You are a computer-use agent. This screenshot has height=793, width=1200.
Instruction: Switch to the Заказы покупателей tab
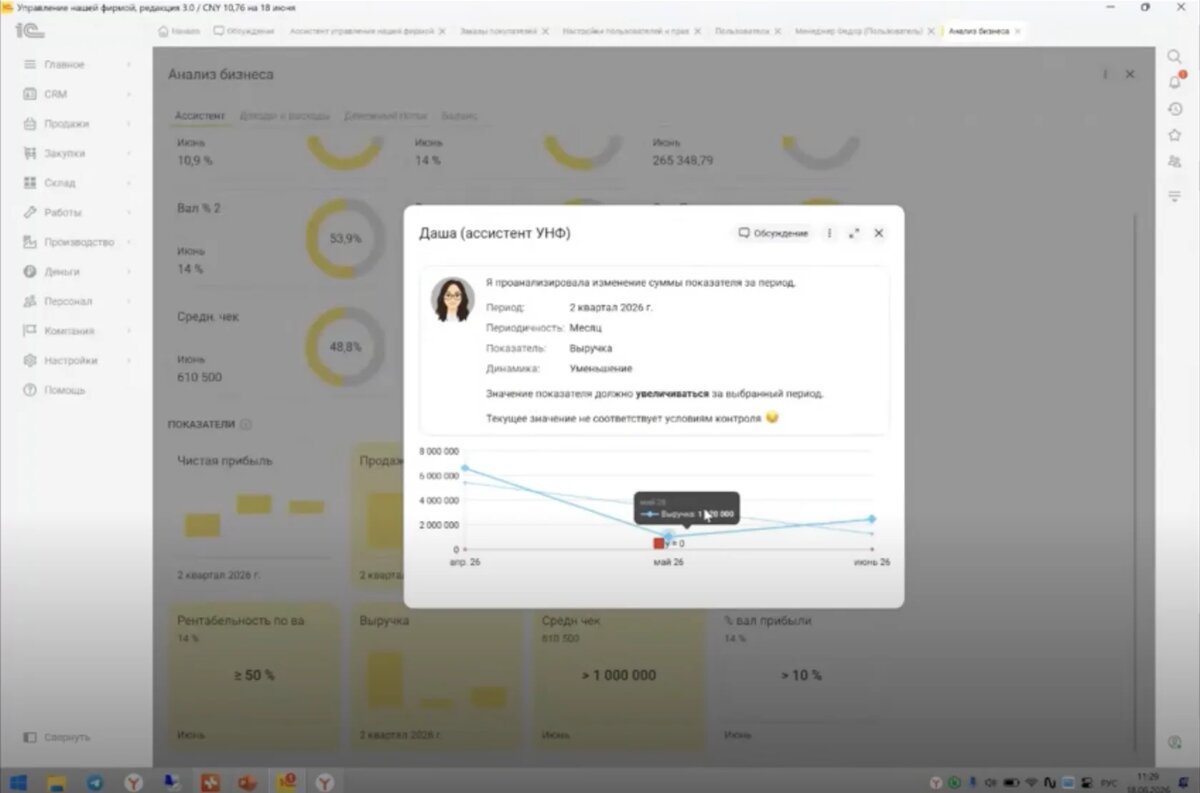point(498,31)
